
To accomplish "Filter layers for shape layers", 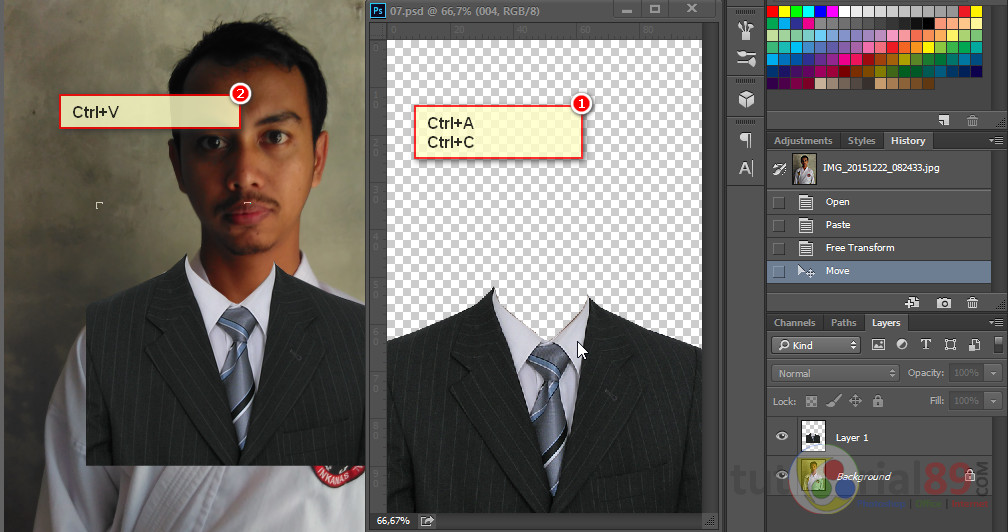I will (950, 345).
